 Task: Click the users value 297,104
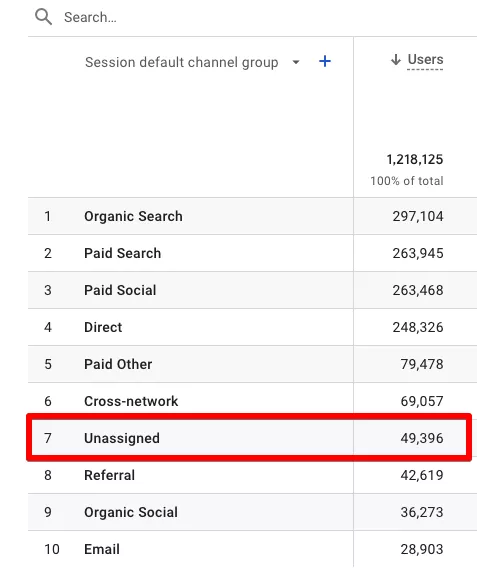pos(418,216)
